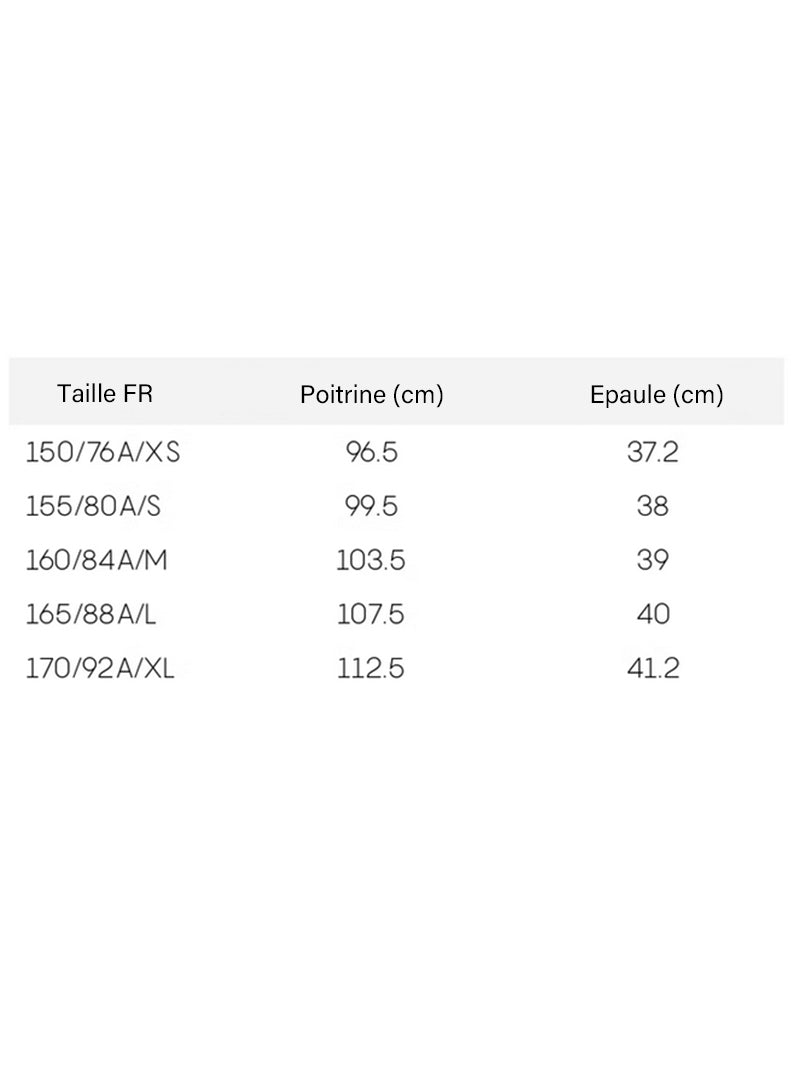Click the 112.5 chest measurement cell

[x=371, y=668]
